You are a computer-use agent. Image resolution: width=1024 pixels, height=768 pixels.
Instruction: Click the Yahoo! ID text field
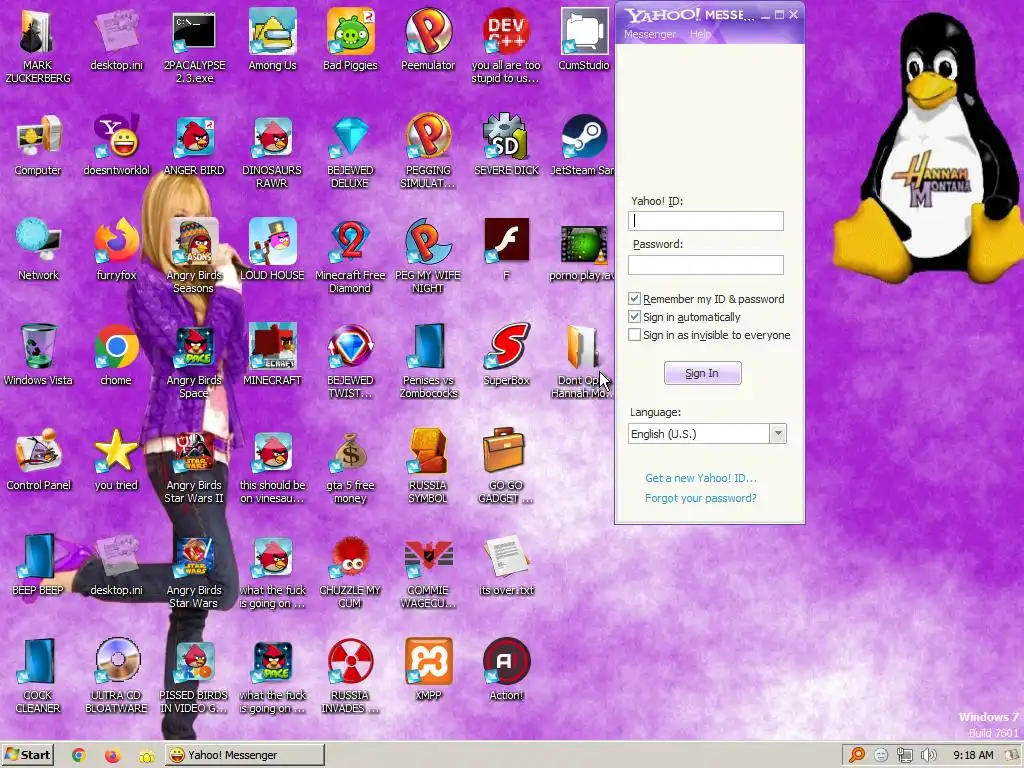706,221
